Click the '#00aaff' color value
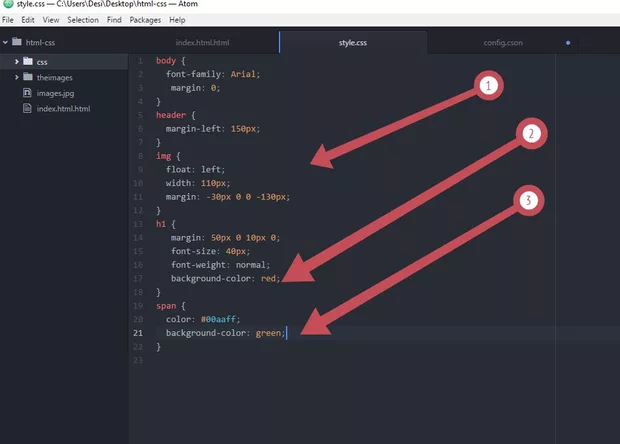The width and height of the screenshot is (620, 444). click(x=218, y=319)
